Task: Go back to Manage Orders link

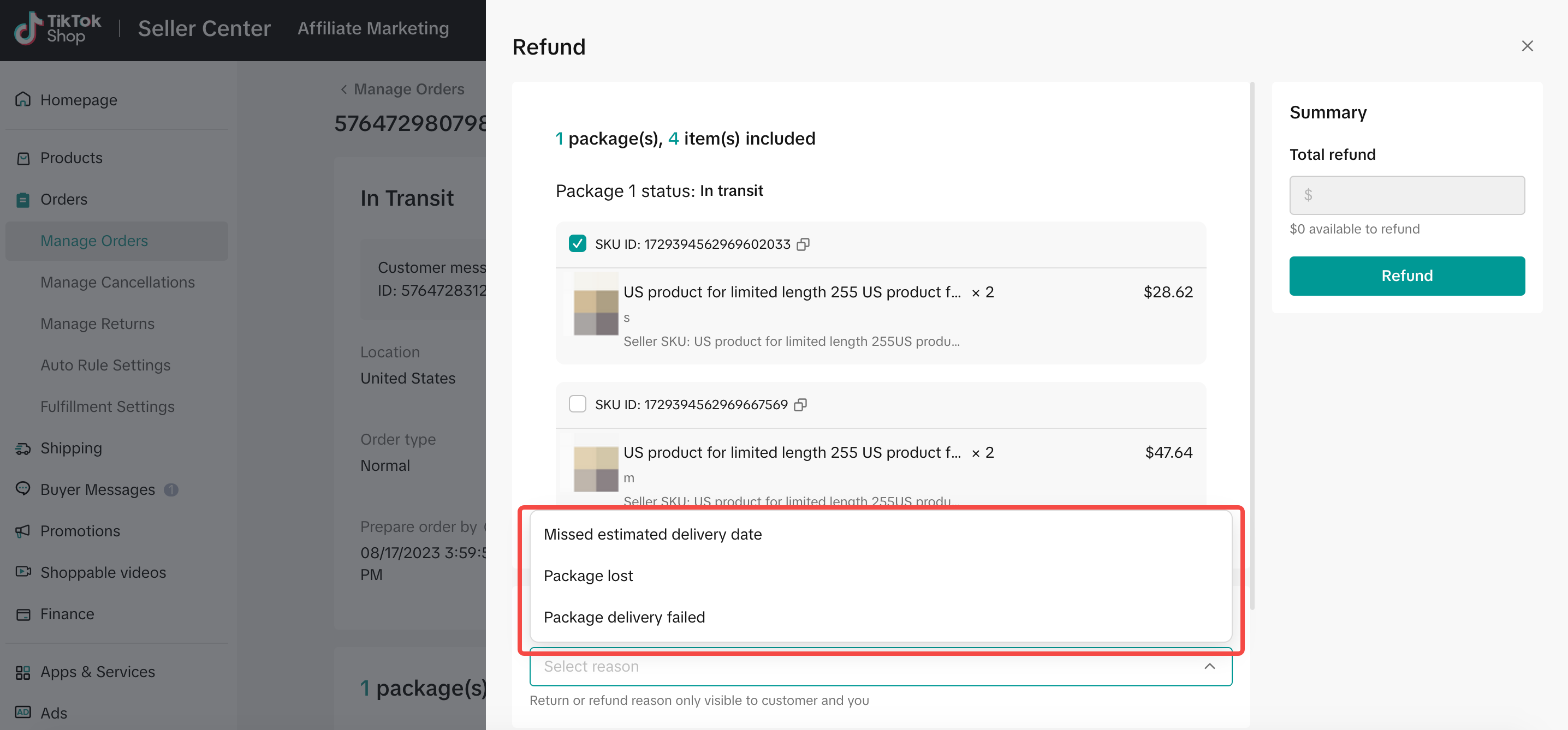Action: pyautogui.click(x=403, y=89)
